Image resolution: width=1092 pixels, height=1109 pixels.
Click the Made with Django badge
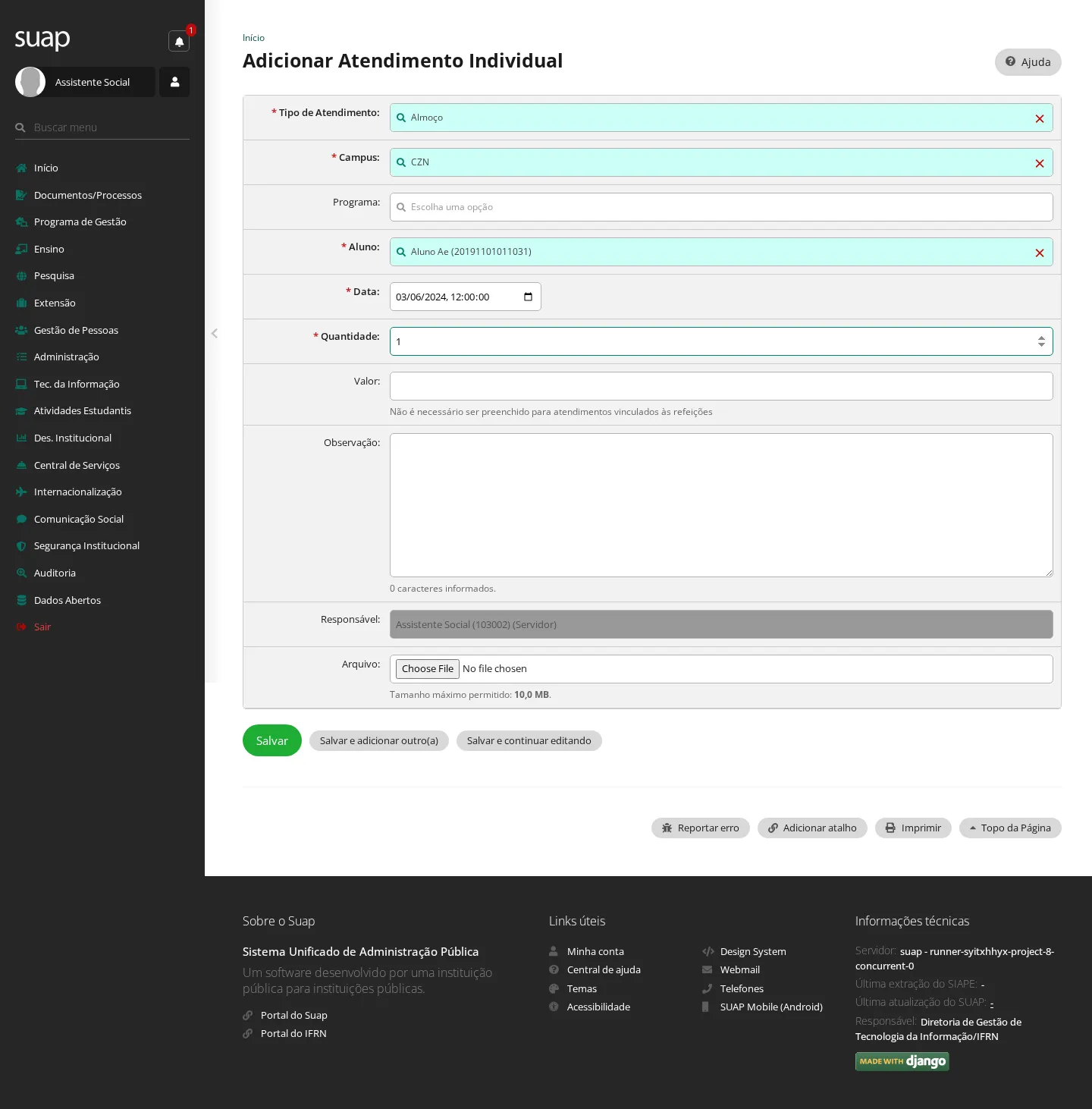[902, 1061]
